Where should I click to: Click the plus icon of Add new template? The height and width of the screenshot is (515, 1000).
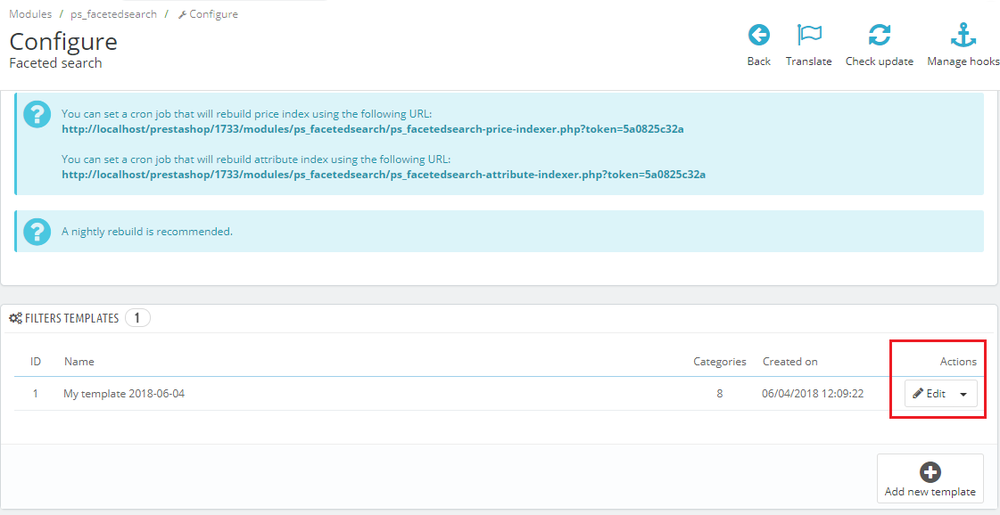pos(930,472)
